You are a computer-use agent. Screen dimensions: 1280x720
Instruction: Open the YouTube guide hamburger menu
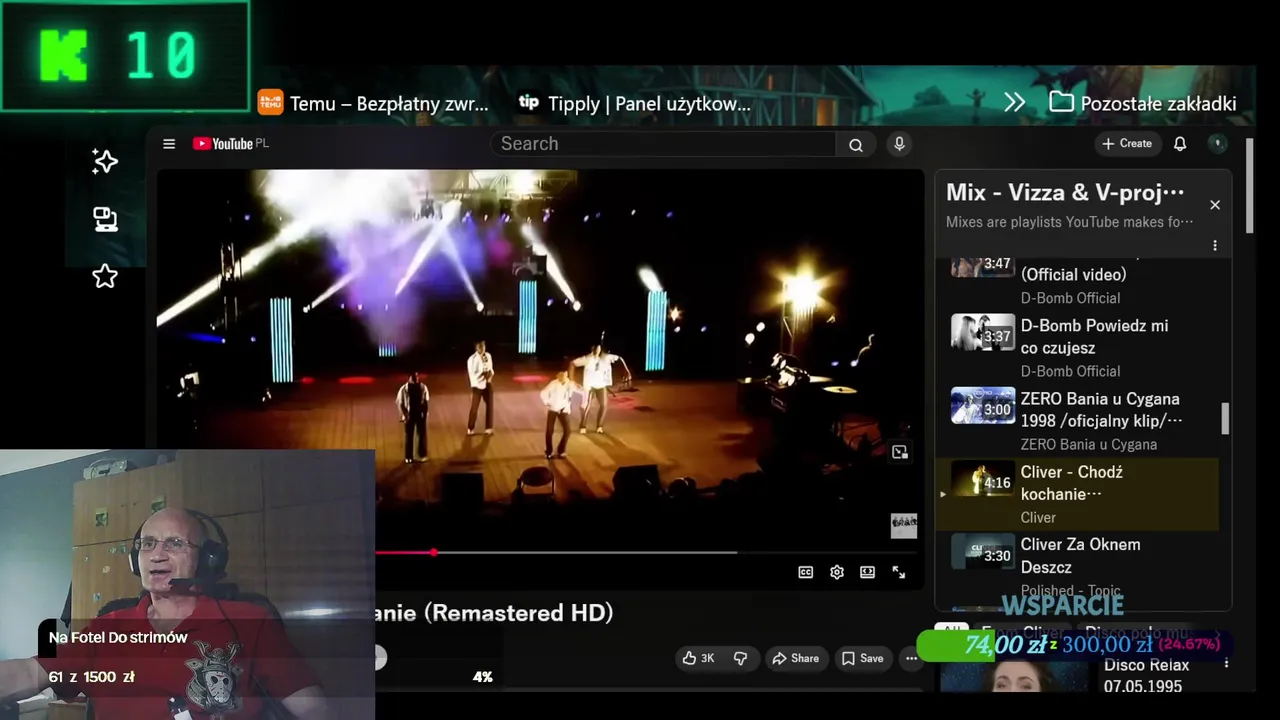[169, 144]
